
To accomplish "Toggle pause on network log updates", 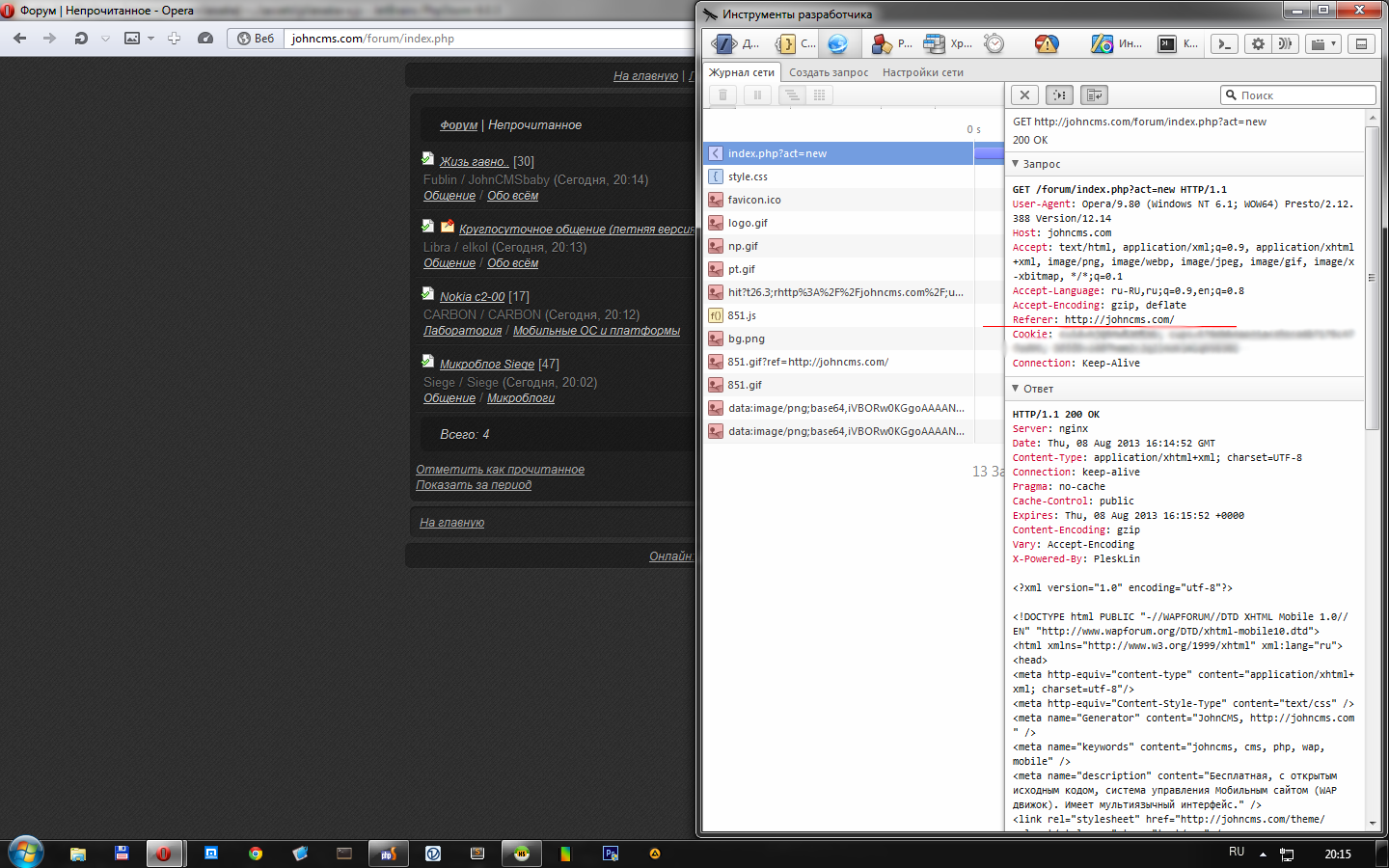I will (757, 95).
